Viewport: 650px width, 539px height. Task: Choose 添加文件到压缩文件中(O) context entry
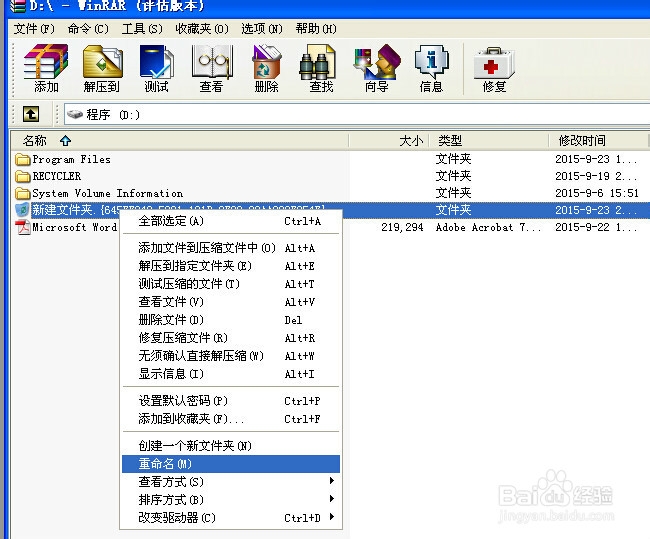[x=231, y=248]
